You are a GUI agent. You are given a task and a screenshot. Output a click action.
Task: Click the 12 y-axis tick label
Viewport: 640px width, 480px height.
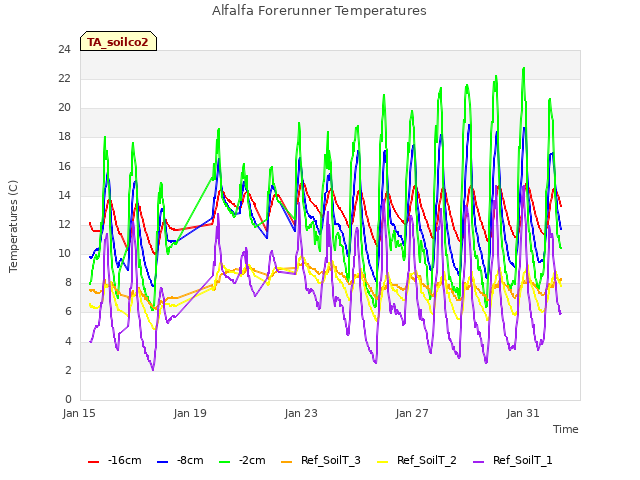[x=64, y=224]
